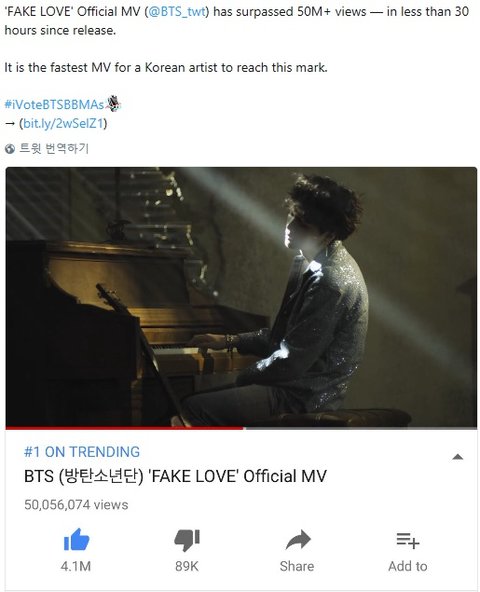This screenshot has width=480, height=592.
Task: Click the Share arrow icon
Action: click(x=298, y=540)
